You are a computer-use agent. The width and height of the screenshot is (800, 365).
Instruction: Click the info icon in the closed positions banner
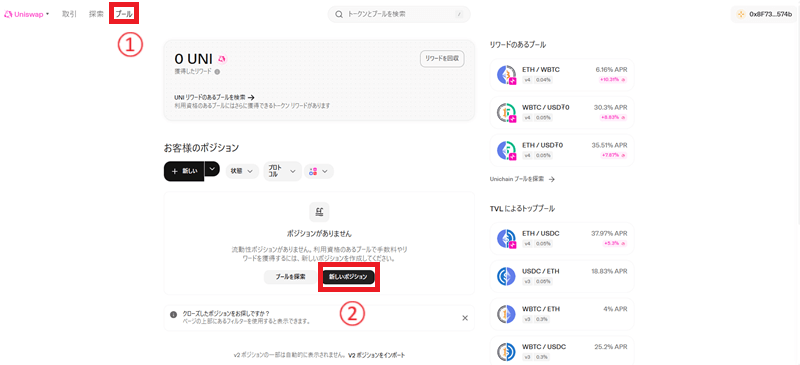click(x=173, y=314)
